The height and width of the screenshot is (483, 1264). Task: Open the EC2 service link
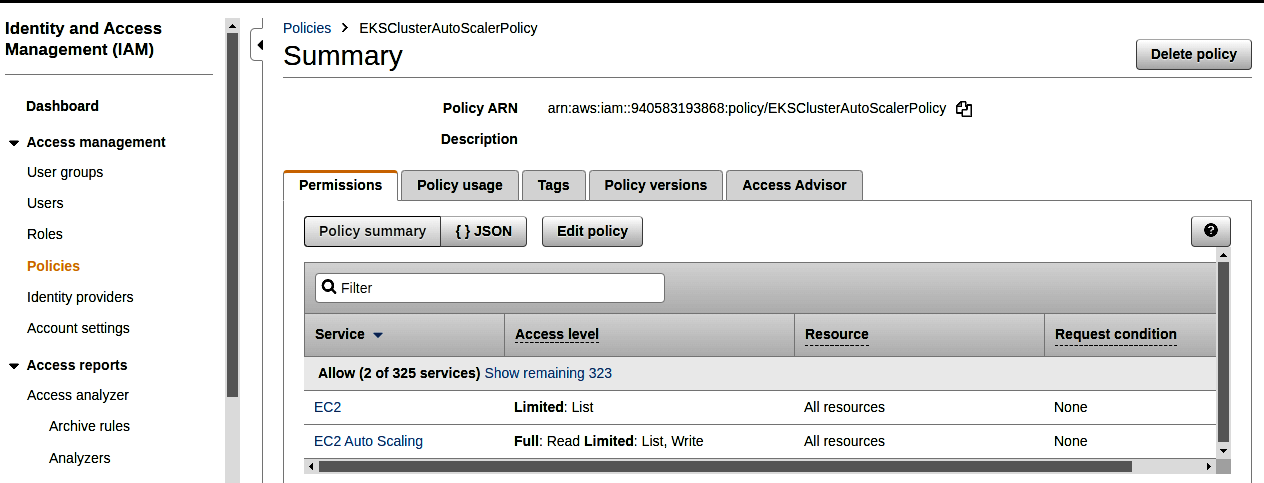[327, 407]
